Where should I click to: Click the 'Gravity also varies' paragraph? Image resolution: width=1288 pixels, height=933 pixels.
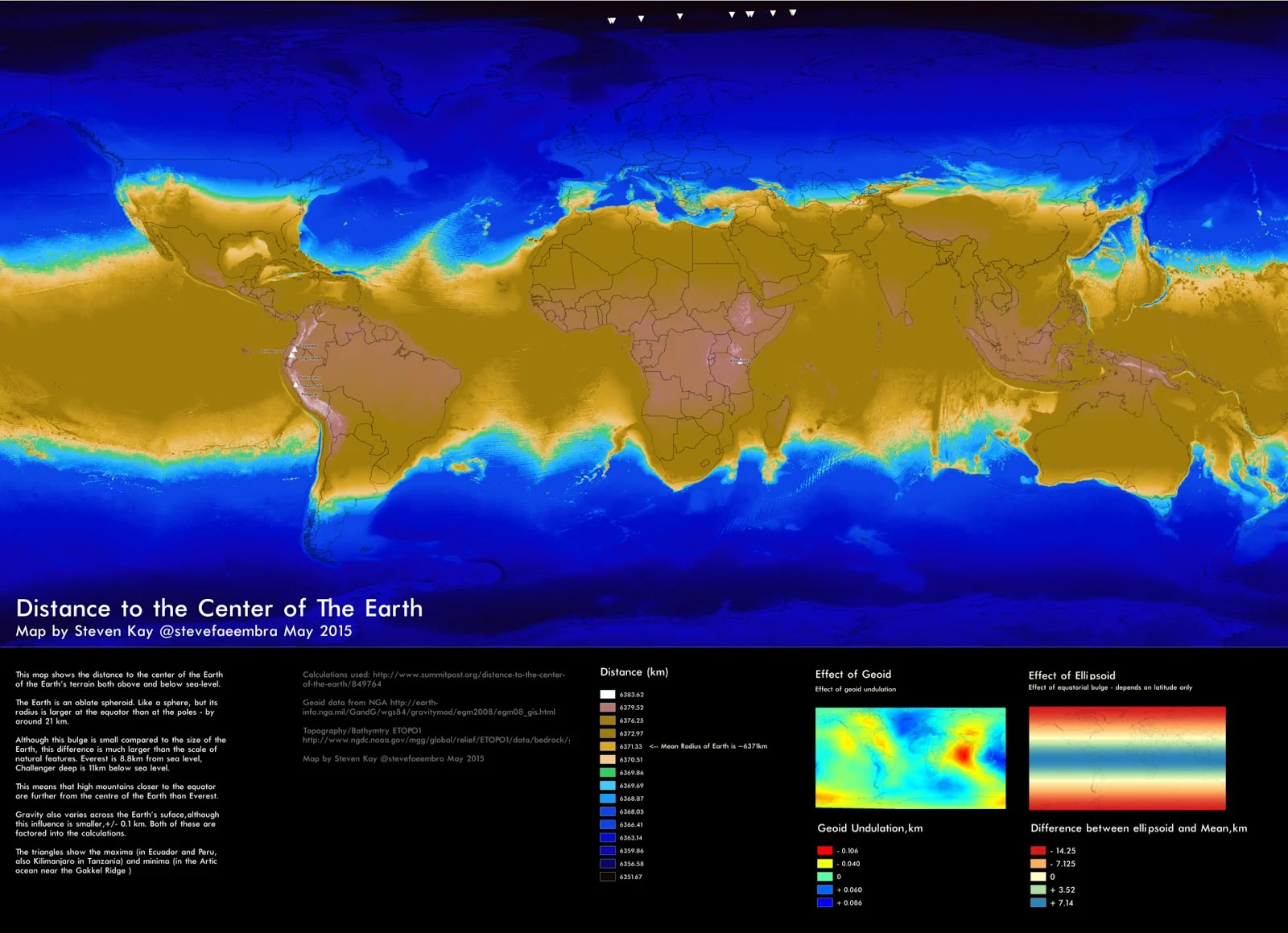[117, 824]
